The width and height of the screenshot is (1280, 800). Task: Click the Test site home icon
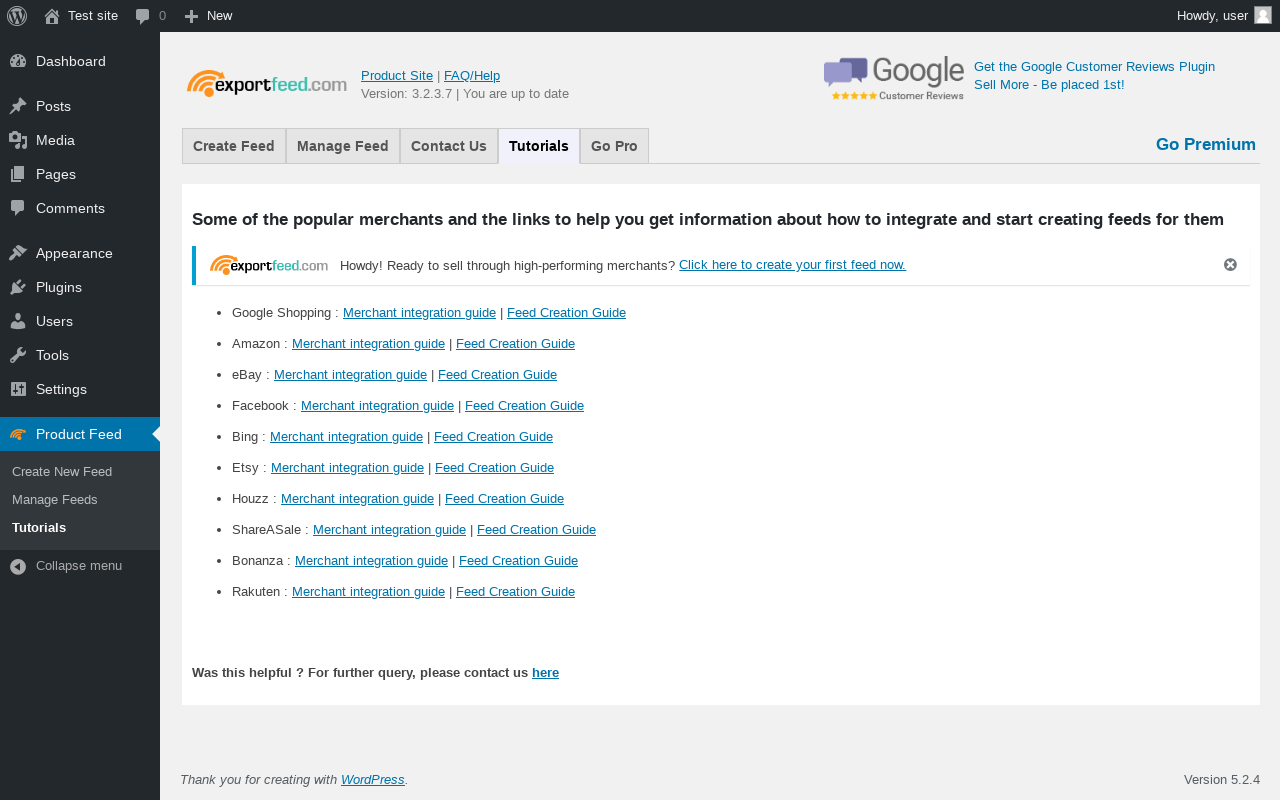coord(52,16)
